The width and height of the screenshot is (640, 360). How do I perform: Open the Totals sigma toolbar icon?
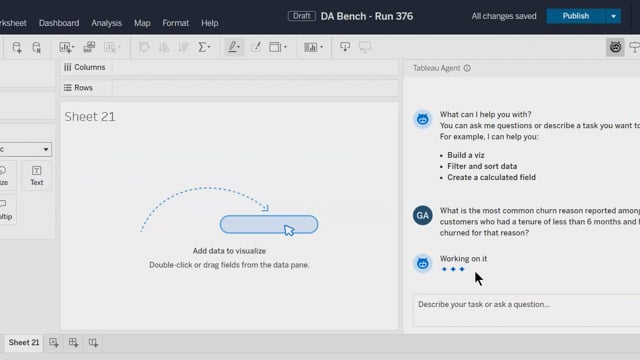(x=202, y=47)
